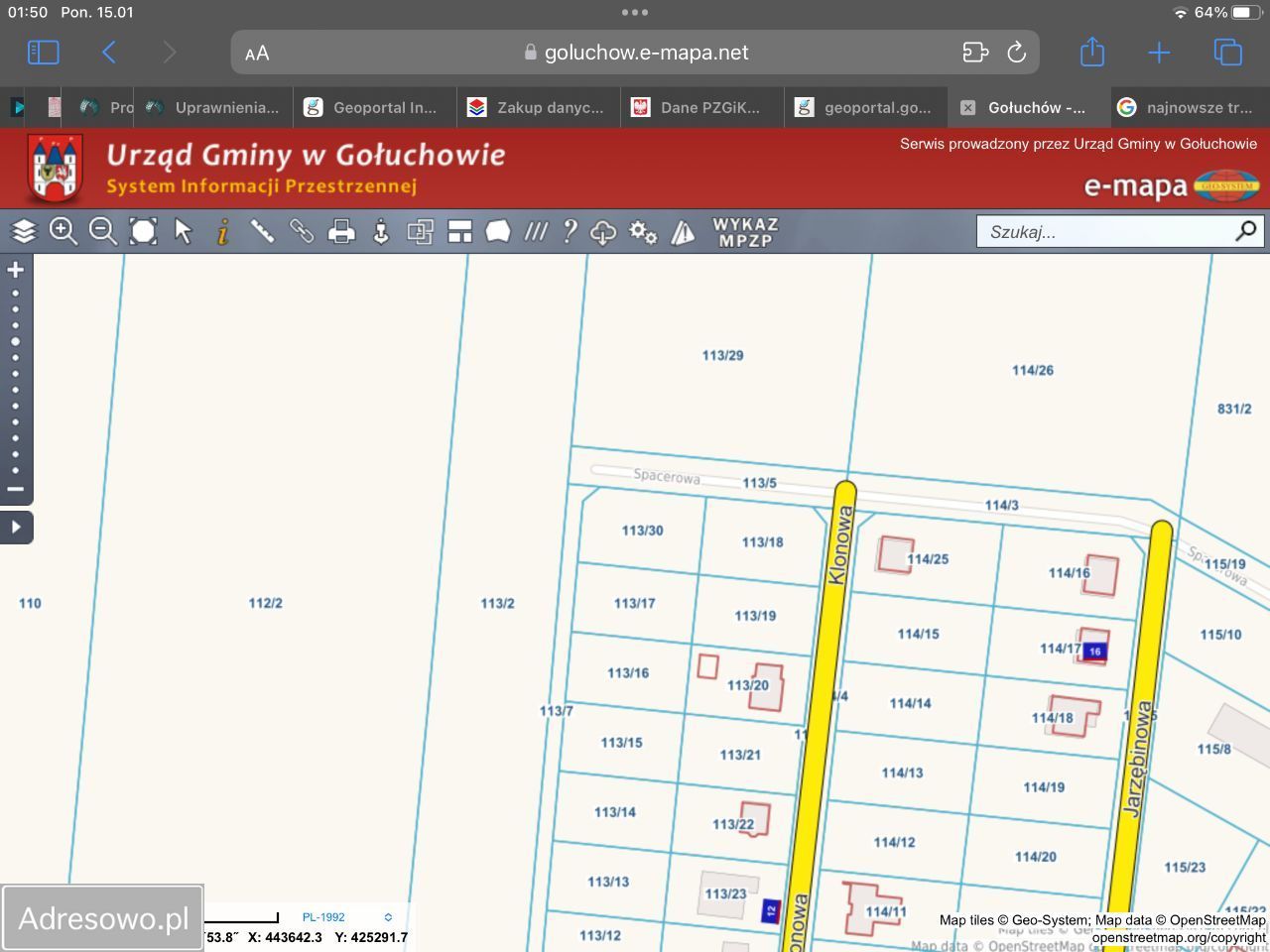Open the help question mark

(x=570, y=231)
